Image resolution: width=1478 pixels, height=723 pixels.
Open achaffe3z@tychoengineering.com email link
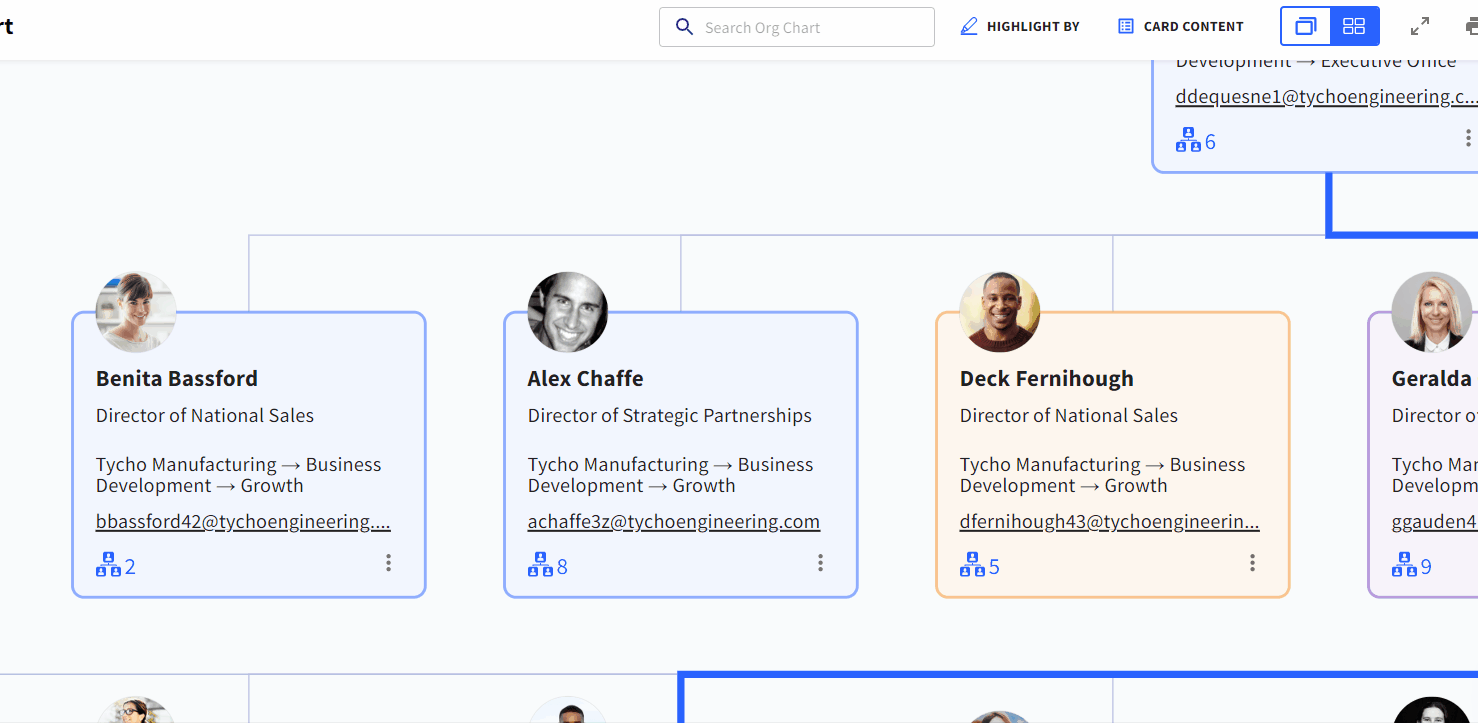coord(673,520)
